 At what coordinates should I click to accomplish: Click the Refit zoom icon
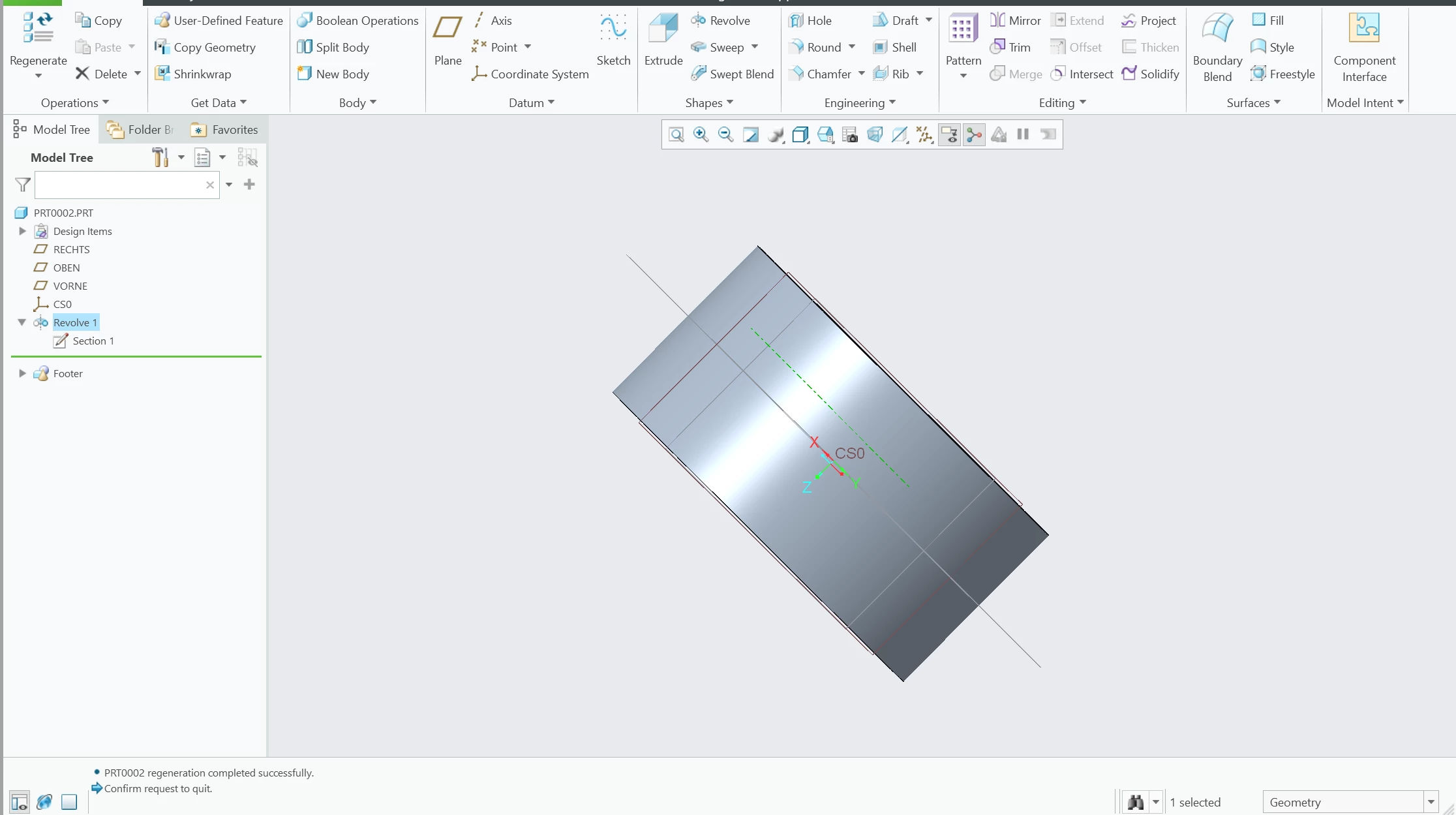point(676,134)
